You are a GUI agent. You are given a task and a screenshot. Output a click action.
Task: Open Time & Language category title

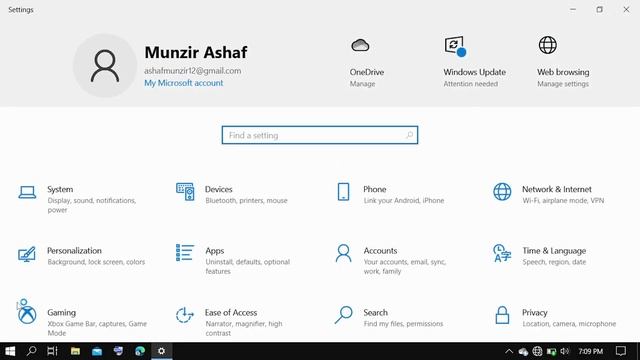(554, 251)
